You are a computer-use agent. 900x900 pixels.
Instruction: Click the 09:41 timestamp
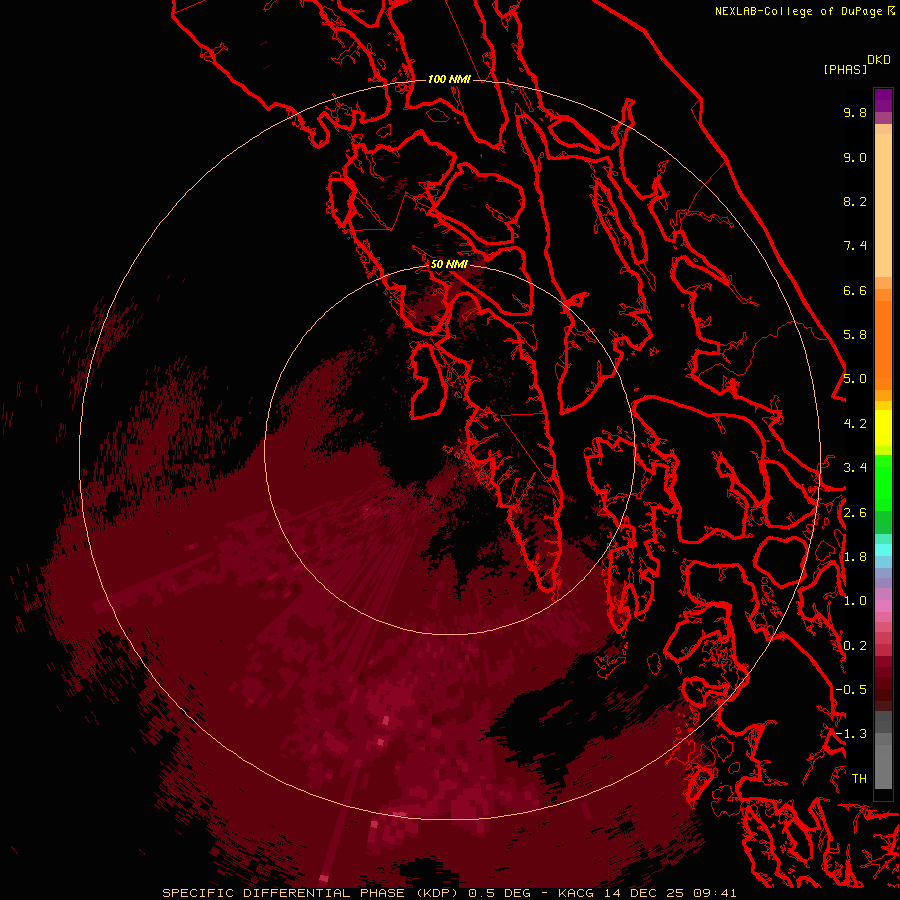point(714,893)
